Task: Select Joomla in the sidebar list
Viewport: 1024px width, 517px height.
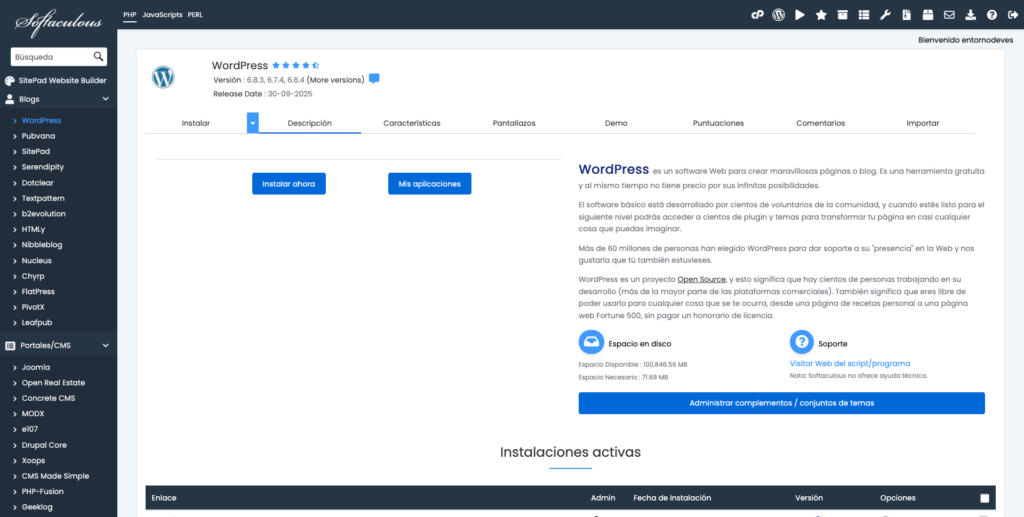Action: [x=36, y=367]
